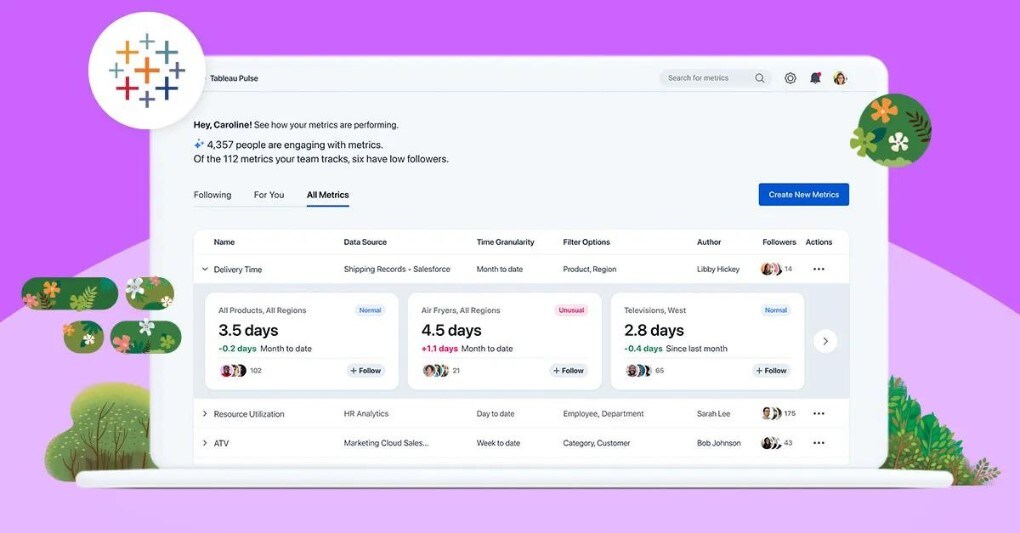The height and width of the screenshot is (533, 1020).
Task: Click Normal badge on Televisions, West card
Action: (776, 310)
